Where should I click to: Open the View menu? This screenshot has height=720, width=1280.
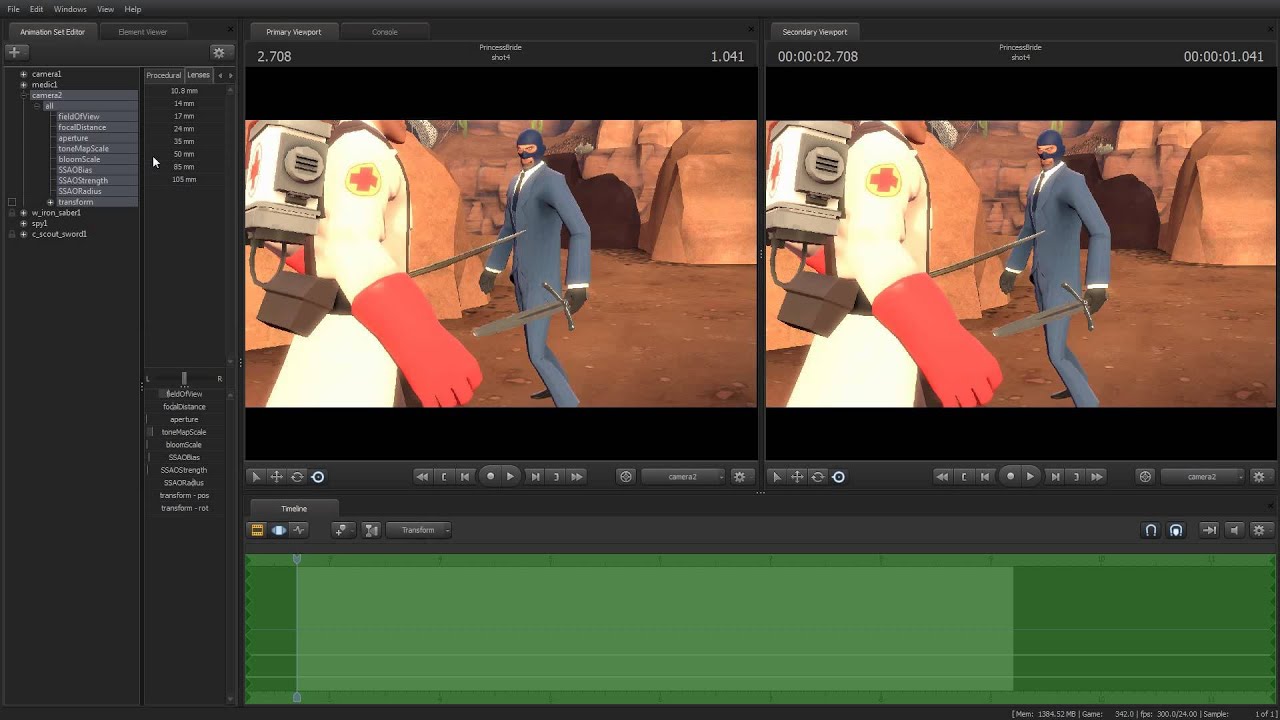pos(105,9)
